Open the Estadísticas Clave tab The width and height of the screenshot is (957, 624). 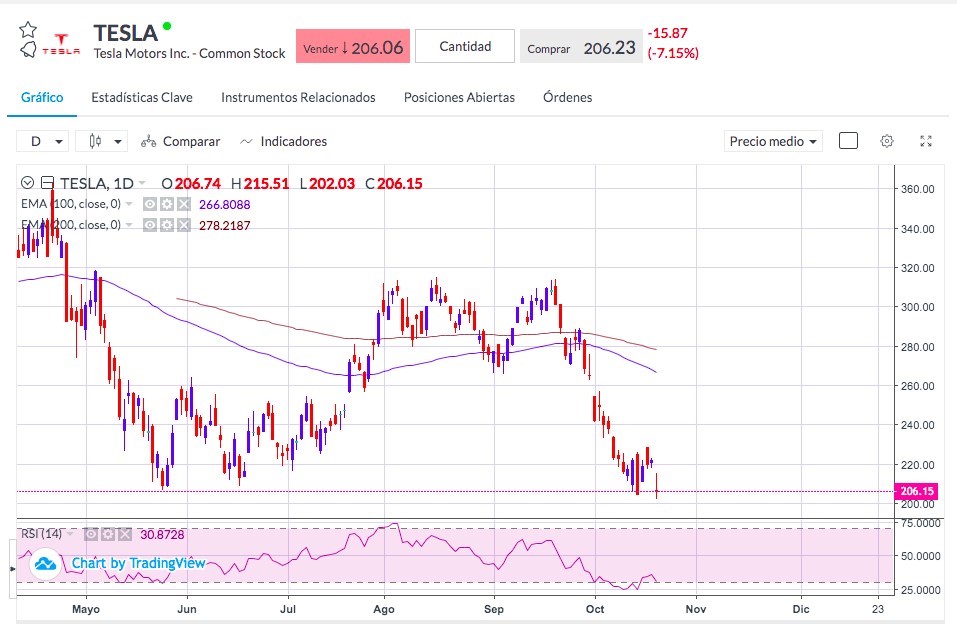(x=142, y=98)
